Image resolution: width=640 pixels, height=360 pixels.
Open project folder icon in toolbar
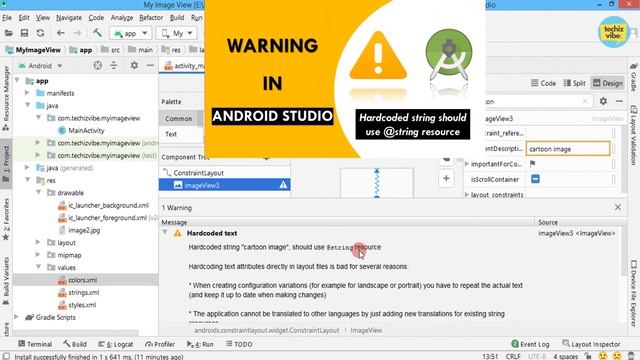[8, 33]
